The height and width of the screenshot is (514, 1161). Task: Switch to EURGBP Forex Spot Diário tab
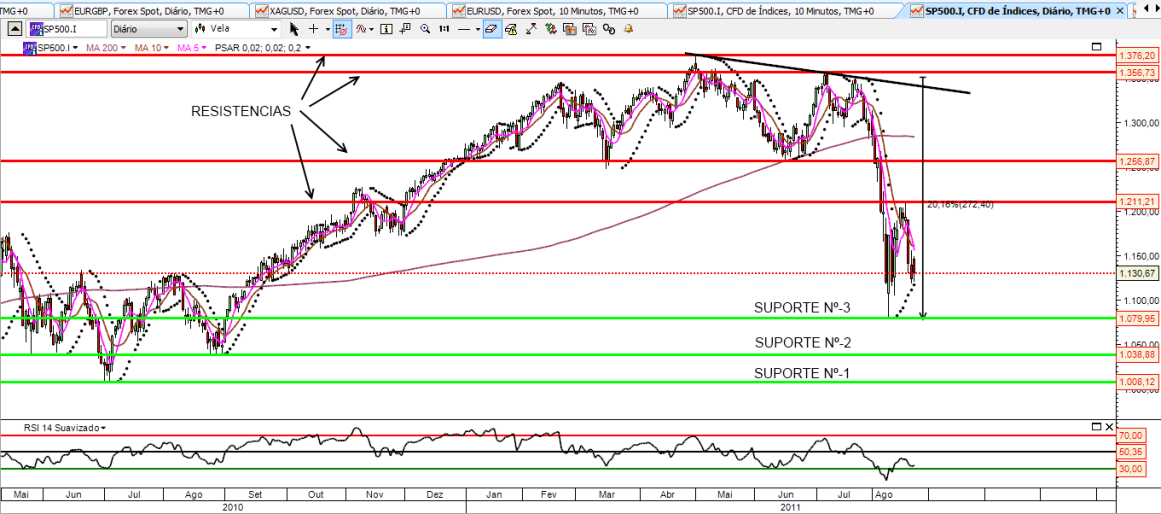pyautogui.click(x=152, y=10)
